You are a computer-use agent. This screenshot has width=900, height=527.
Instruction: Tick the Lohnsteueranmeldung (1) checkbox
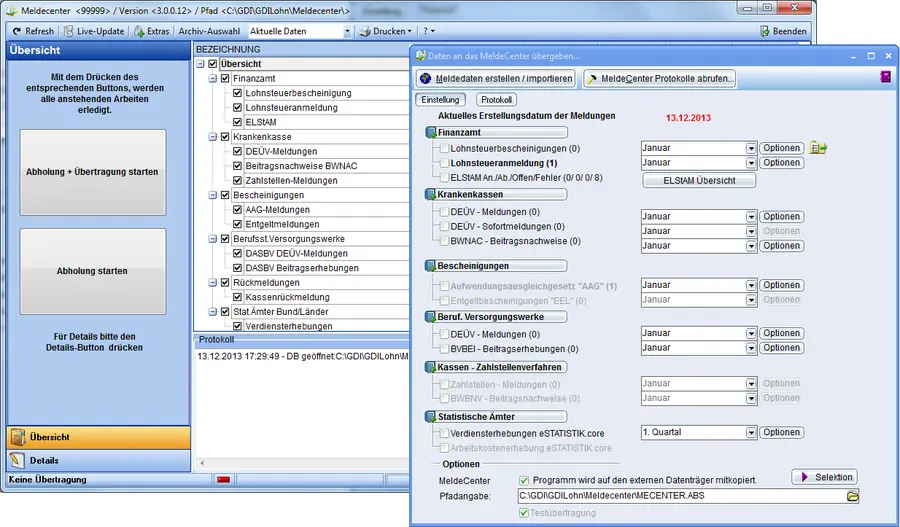[x=444, y=162]
